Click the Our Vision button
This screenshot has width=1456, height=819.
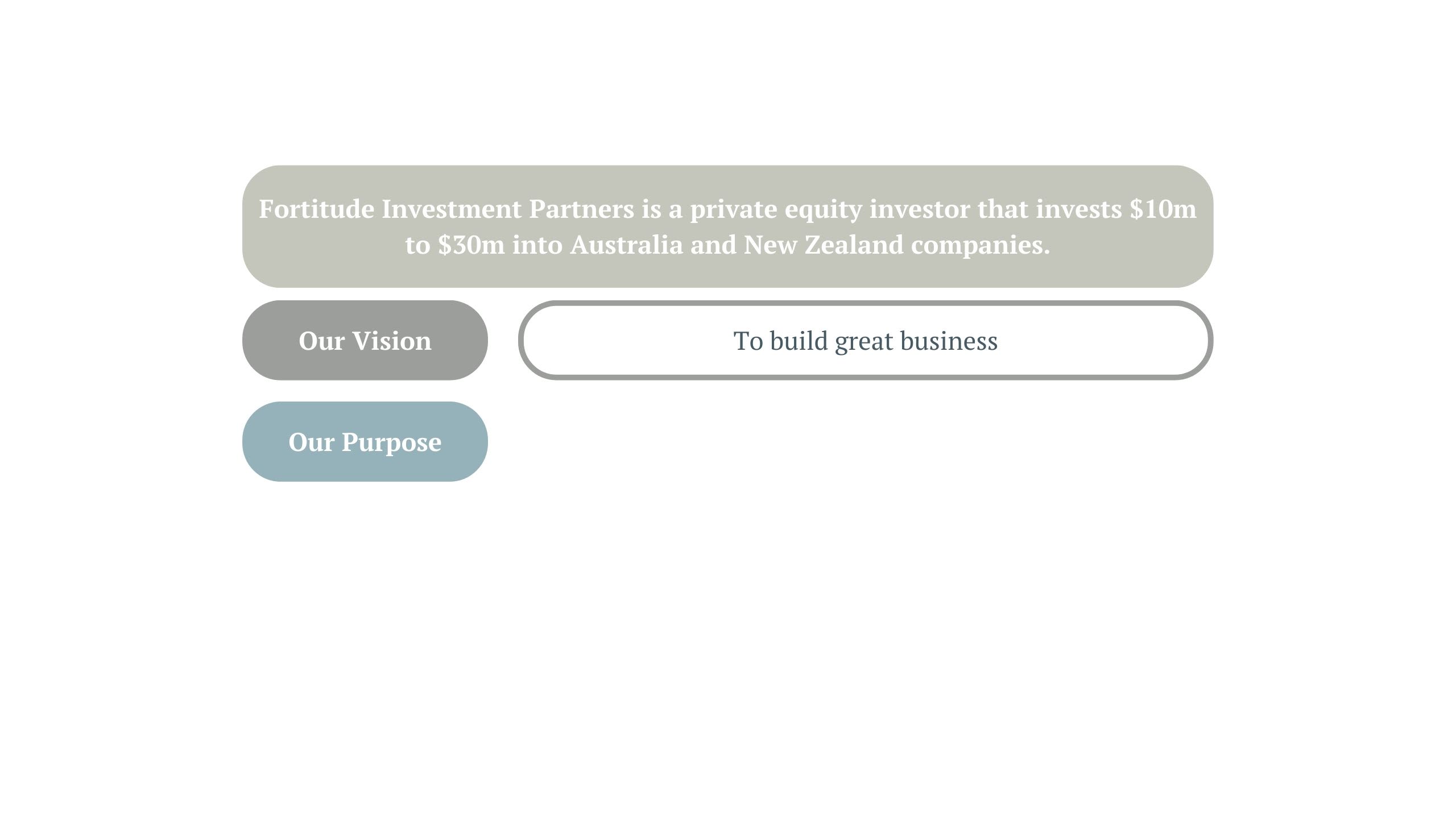click(x=365, y=340)
